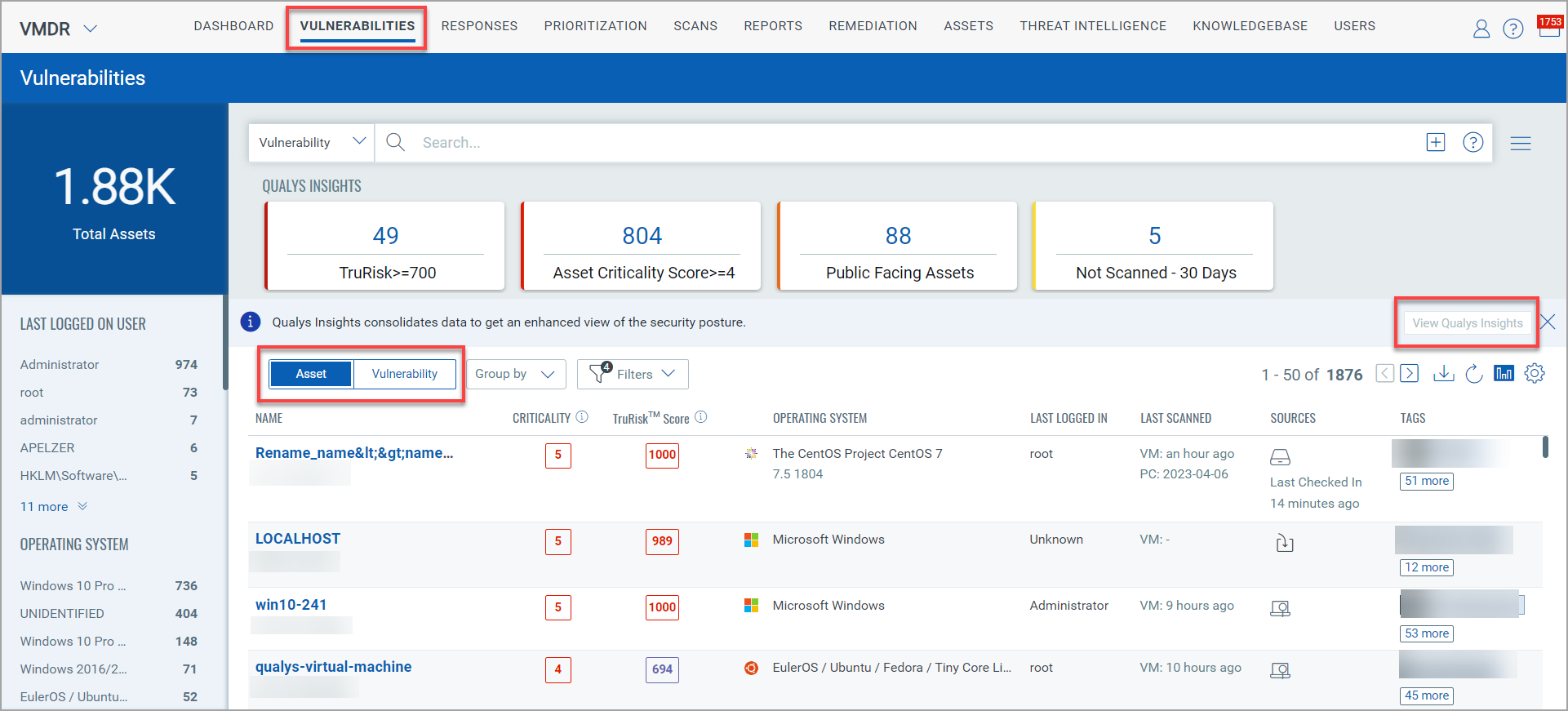Expand 11 more last logged on users
Viewport: 1568px width, 711px height.
(x=54, y=506)
